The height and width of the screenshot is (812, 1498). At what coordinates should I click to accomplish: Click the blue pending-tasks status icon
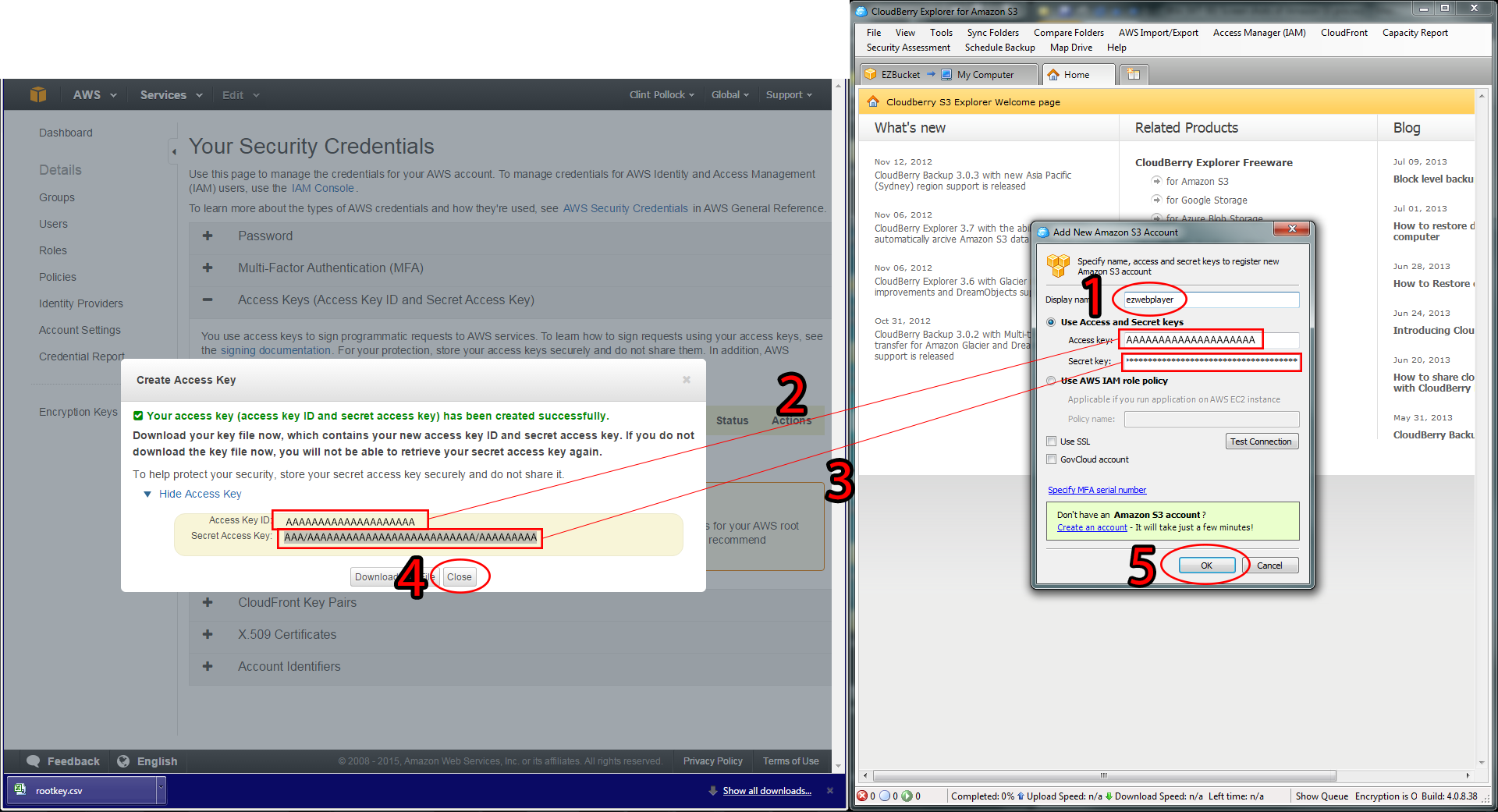tap(885, 796)
